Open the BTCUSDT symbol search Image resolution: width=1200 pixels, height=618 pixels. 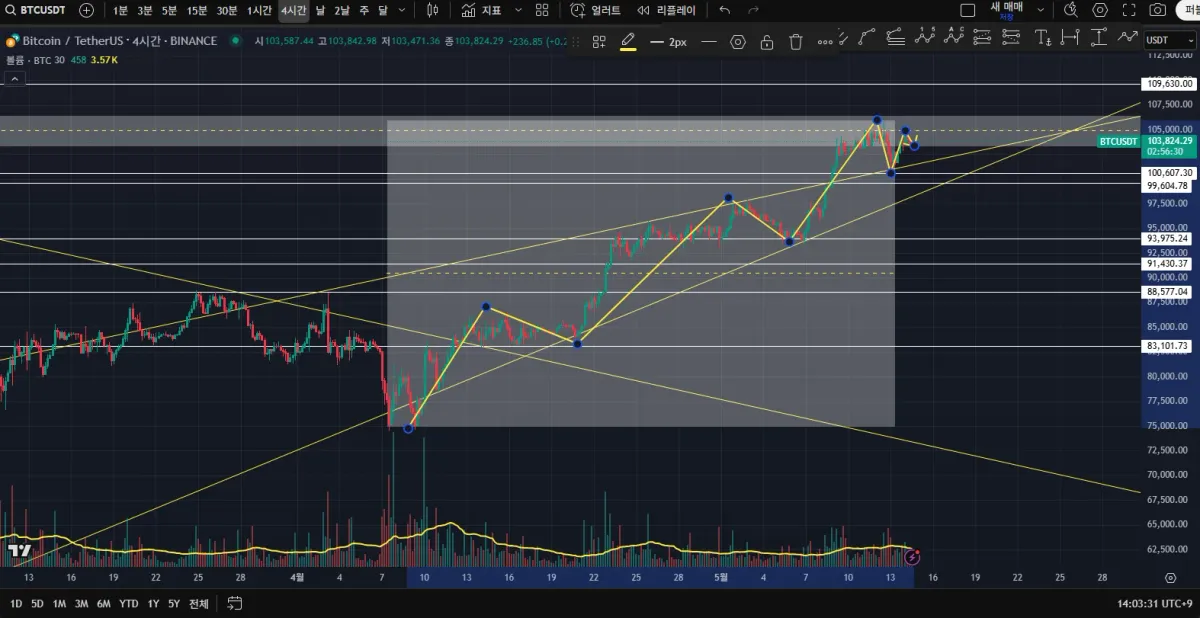(x=34, y=10)
